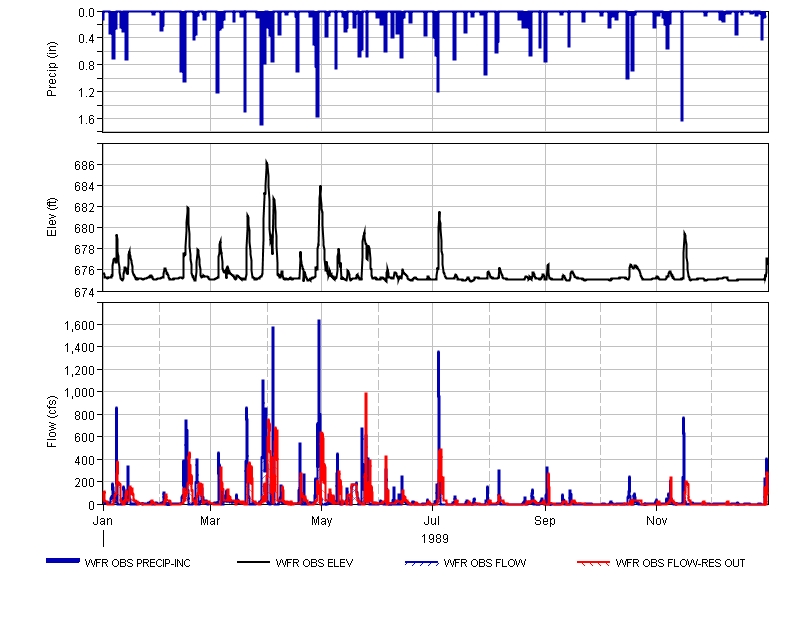800x627 pixels.
Task: Pick the "200" flow axis tick label
Action: [85, 483]
